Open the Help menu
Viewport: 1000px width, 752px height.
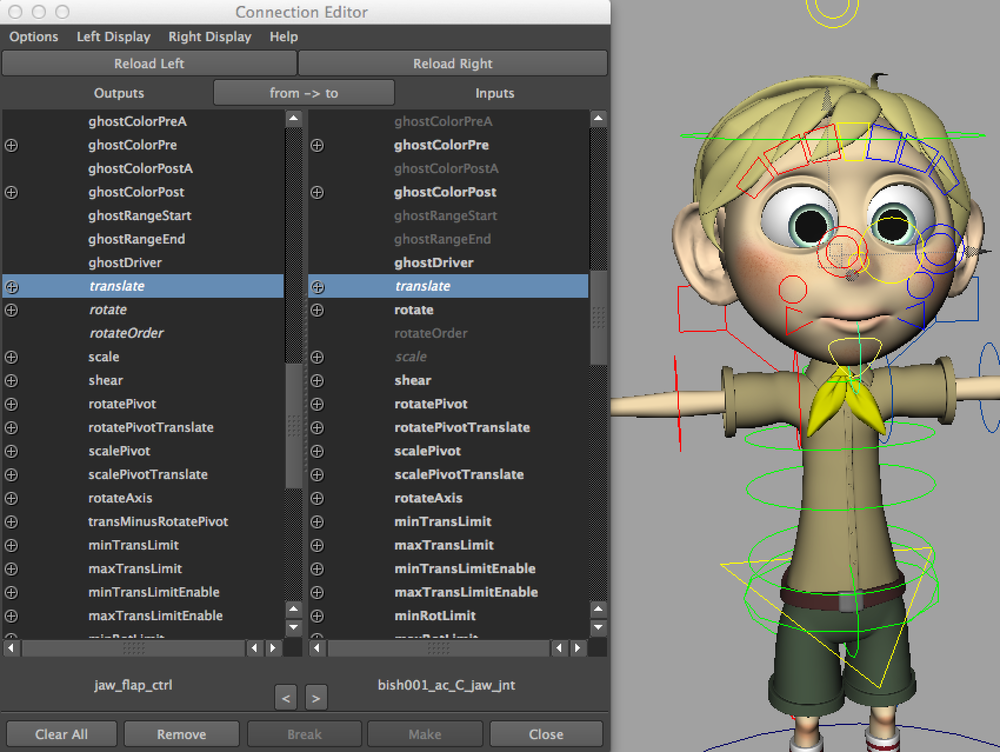[x=284, y=37]
